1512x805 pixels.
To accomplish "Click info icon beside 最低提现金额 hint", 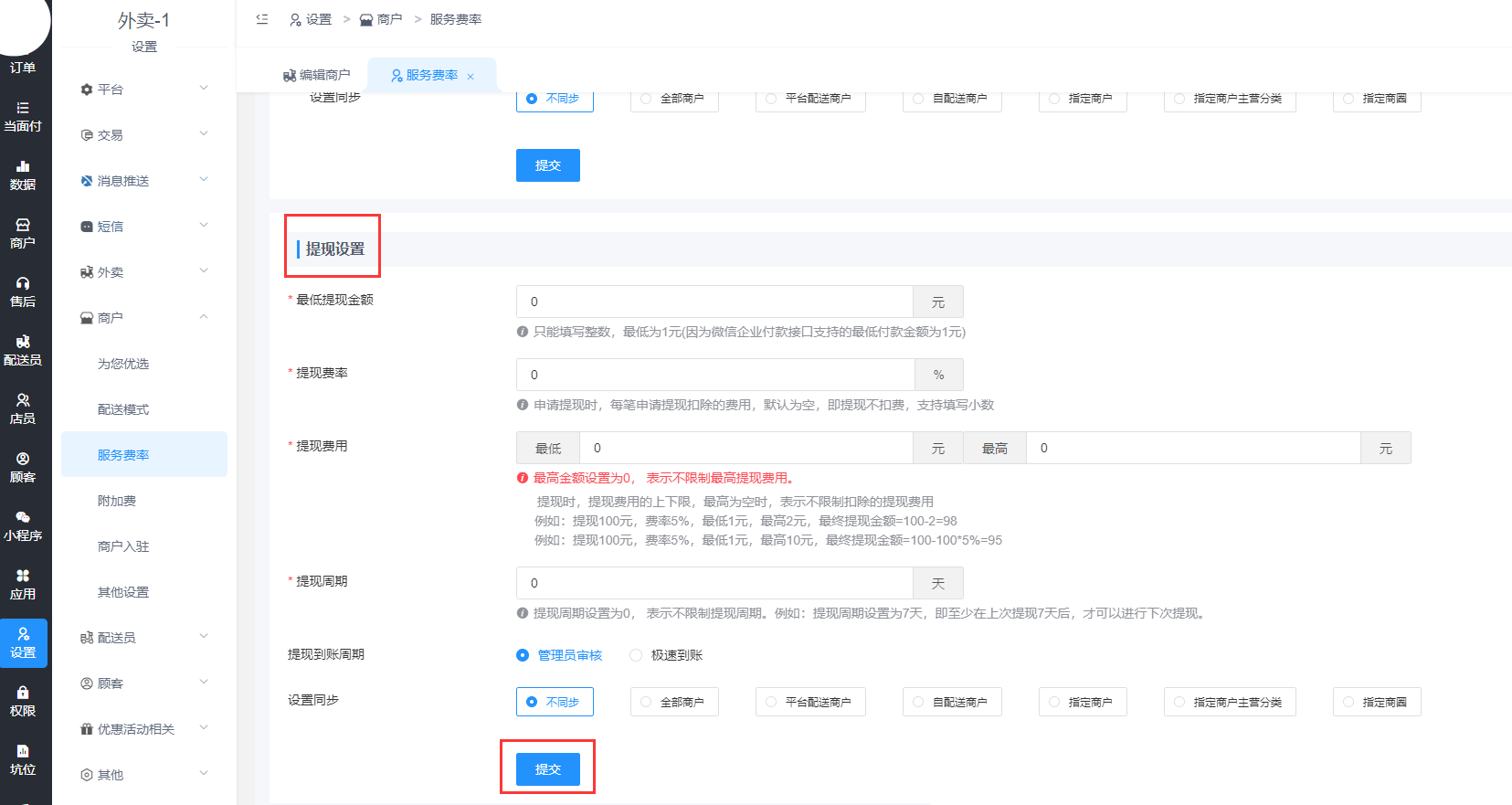I will point(523,332).
